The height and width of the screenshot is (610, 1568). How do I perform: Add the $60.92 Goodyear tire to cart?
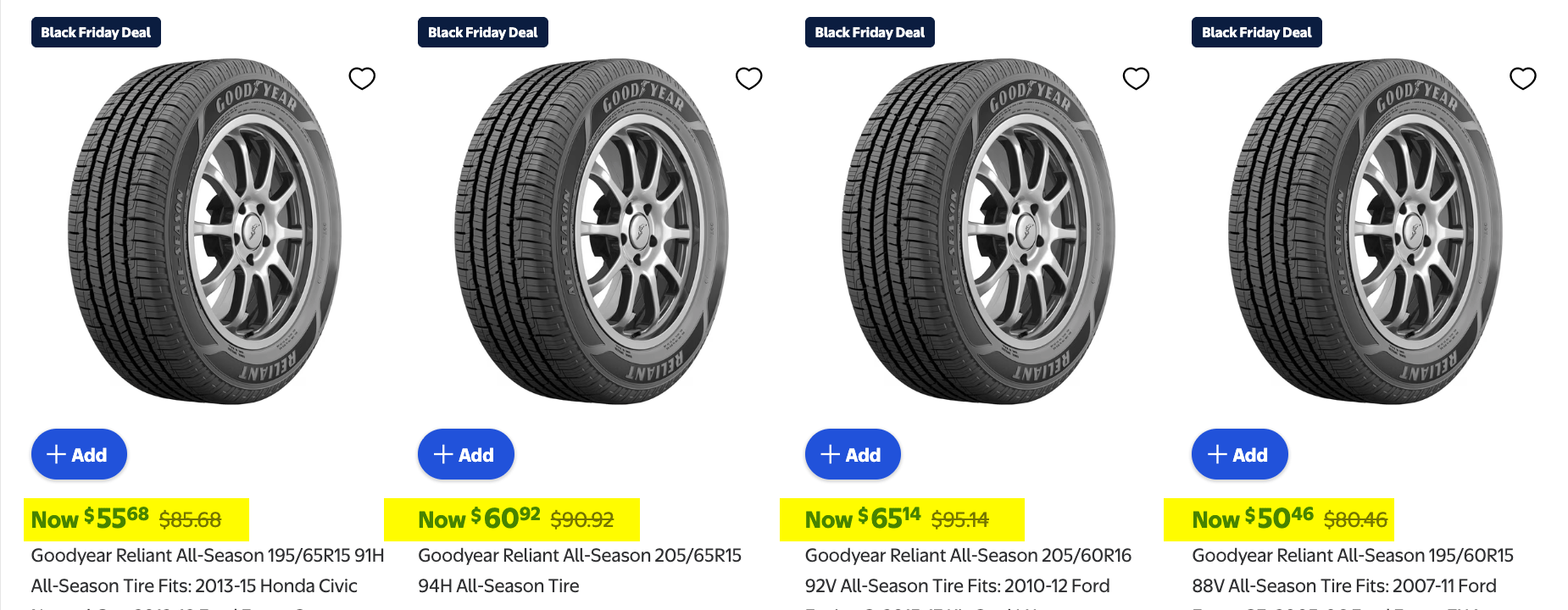(x=465, y=455)
